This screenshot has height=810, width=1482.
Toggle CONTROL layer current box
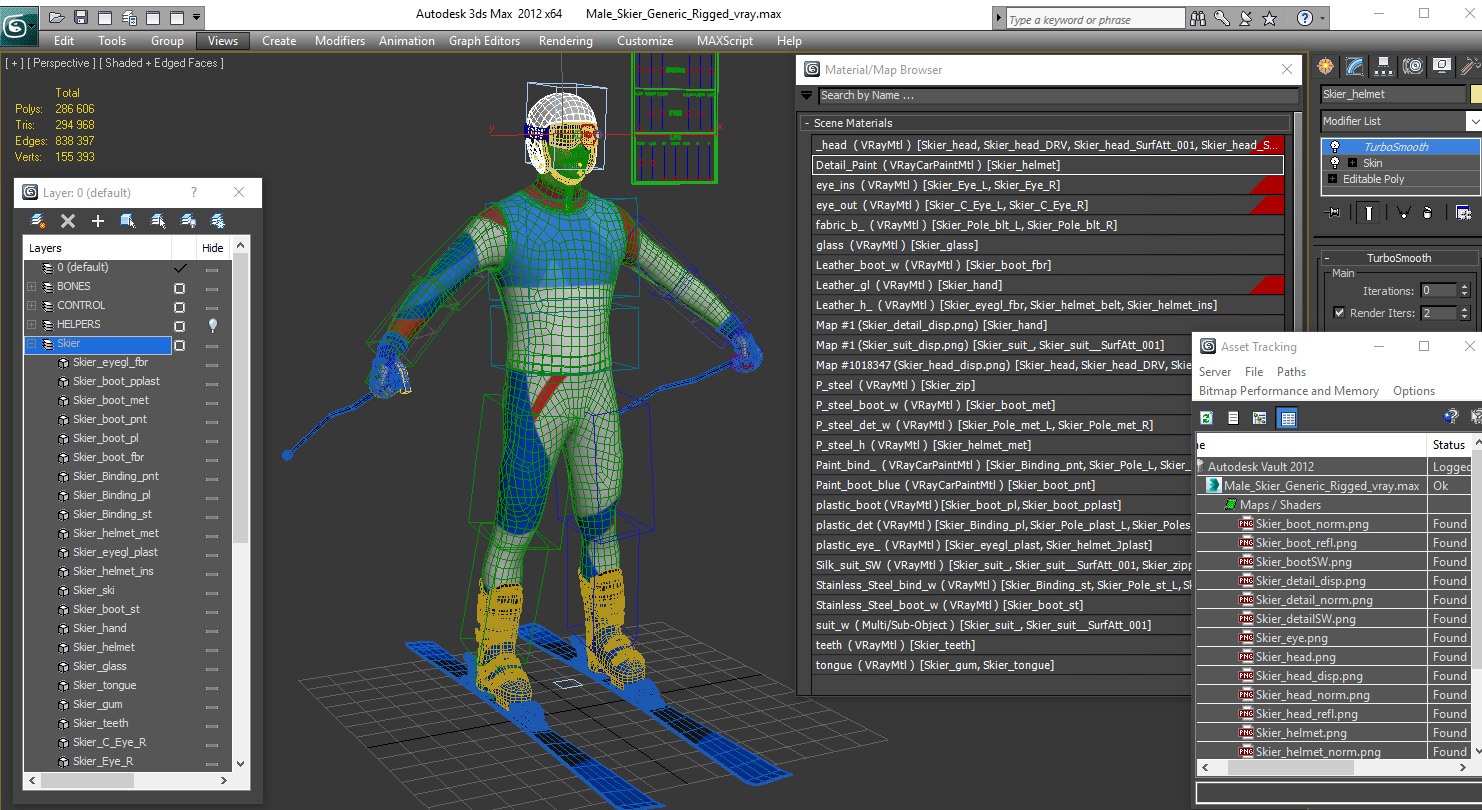[180, 306]
